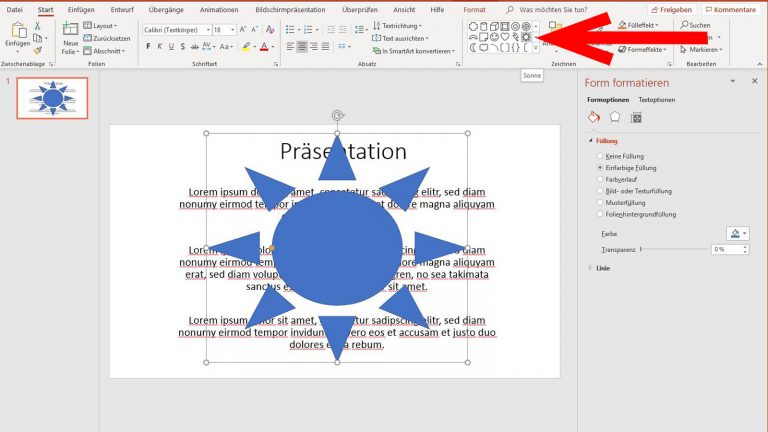The width and height of the screenshot is (768, 432).
Task: Click the Suchen button
Action: point(695,25)
